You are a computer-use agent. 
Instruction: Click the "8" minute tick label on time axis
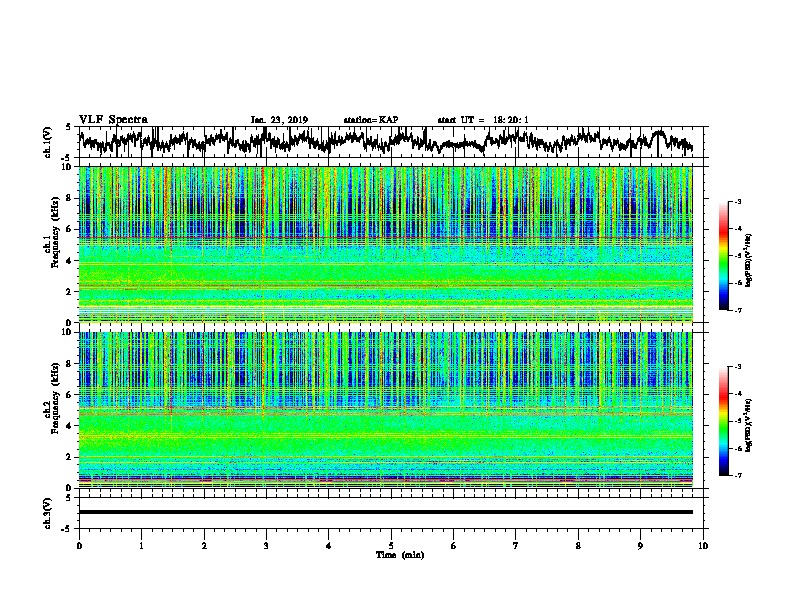click(x=578, y=546)
